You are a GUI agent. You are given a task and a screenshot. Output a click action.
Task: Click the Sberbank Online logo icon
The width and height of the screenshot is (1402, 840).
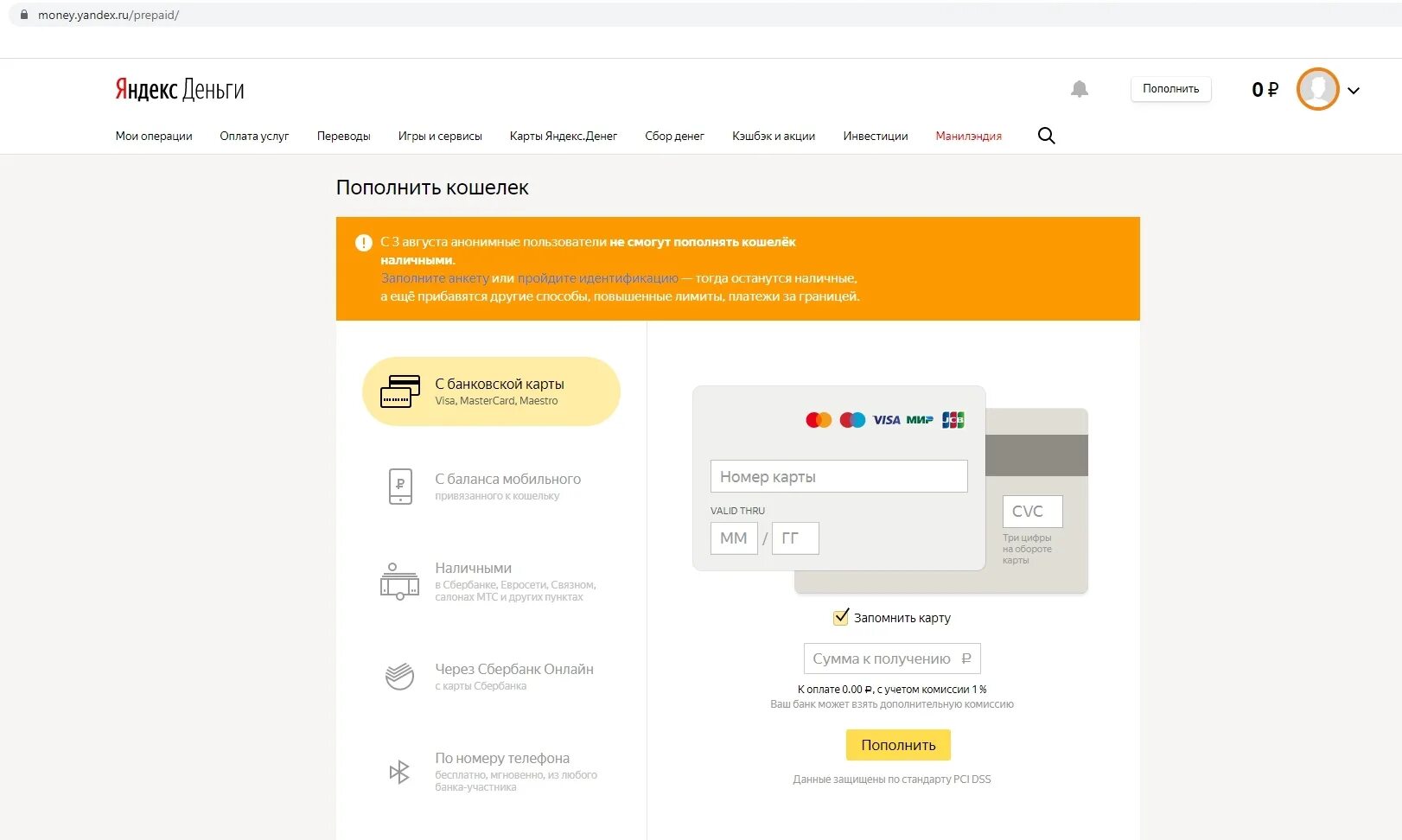tap(399, 676)
